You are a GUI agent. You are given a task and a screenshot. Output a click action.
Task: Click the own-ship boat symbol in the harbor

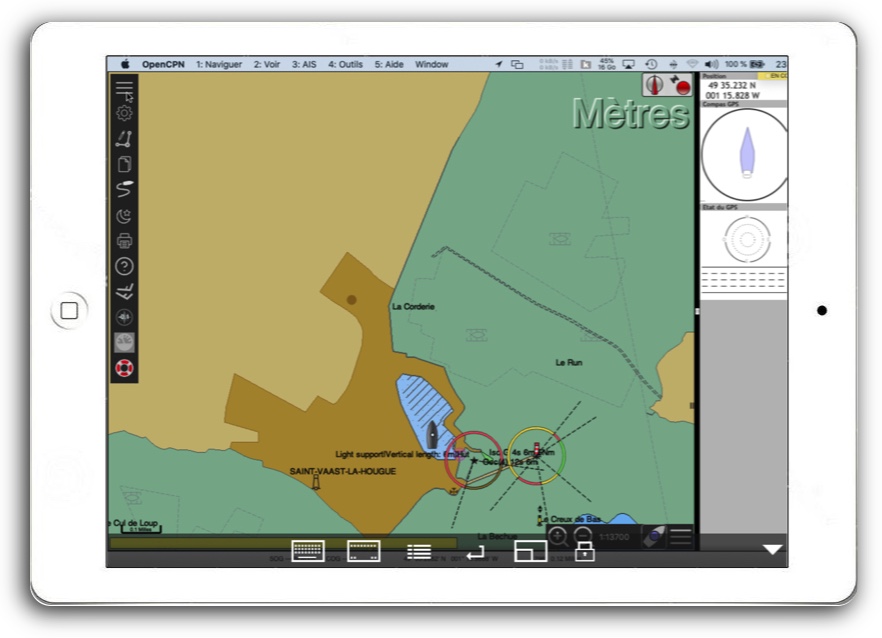pyautogui.click(x=431, y=434)
